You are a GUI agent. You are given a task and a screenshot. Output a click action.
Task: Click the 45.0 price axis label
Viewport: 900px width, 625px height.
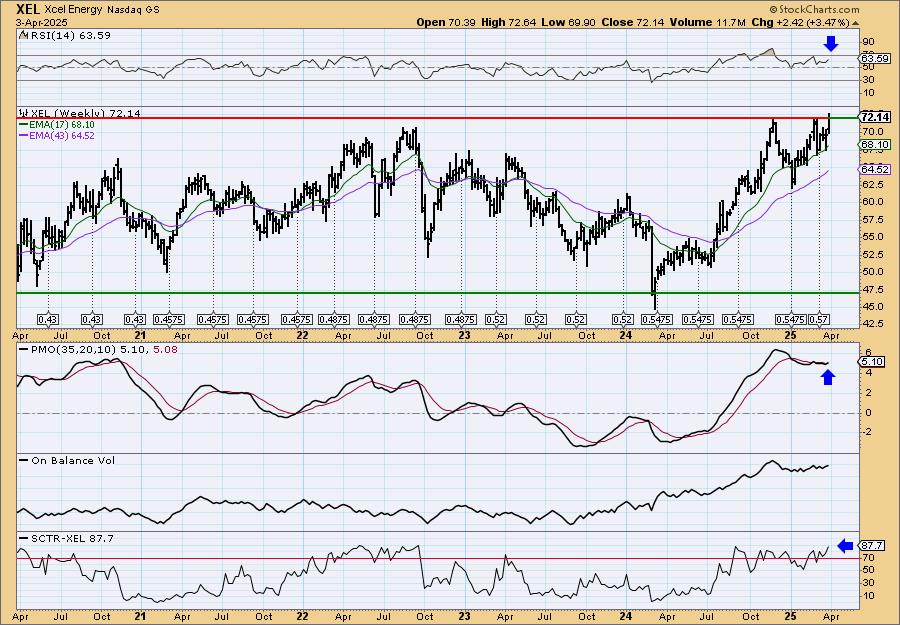click(872, 306)
